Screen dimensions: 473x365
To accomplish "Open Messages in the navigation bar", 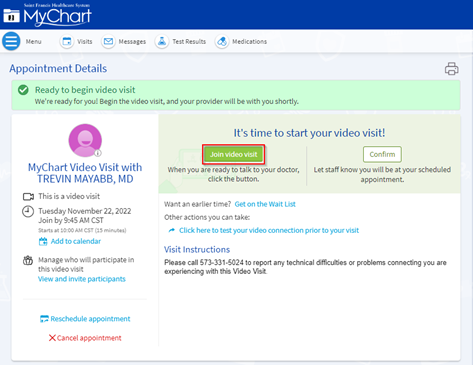I will click(x=132, y=42).
